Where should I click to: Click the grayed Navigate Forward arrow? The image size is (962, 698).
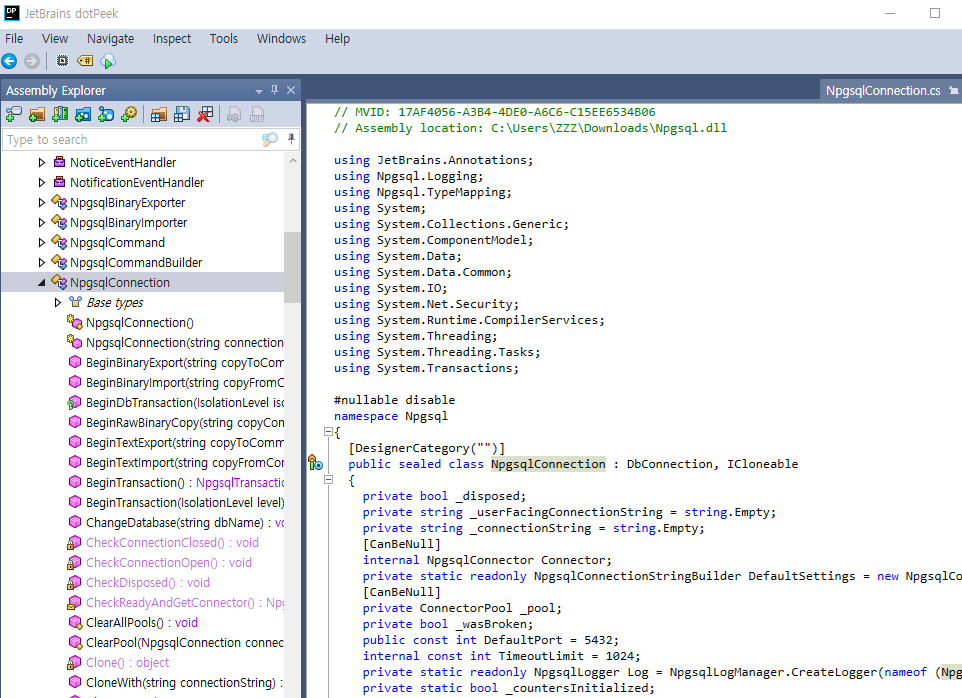[x=32, y=61]
